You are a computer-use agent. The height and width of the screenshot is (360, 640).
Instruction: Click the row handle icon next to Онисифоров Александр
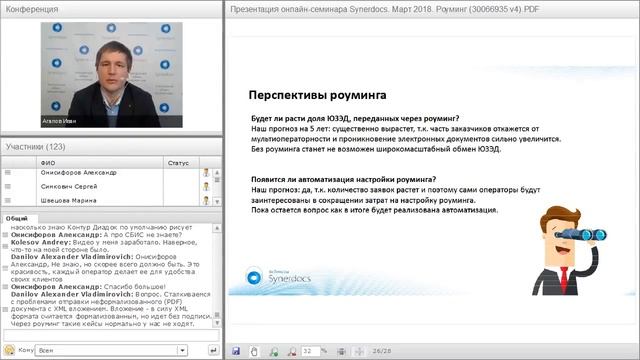[8, 173]
